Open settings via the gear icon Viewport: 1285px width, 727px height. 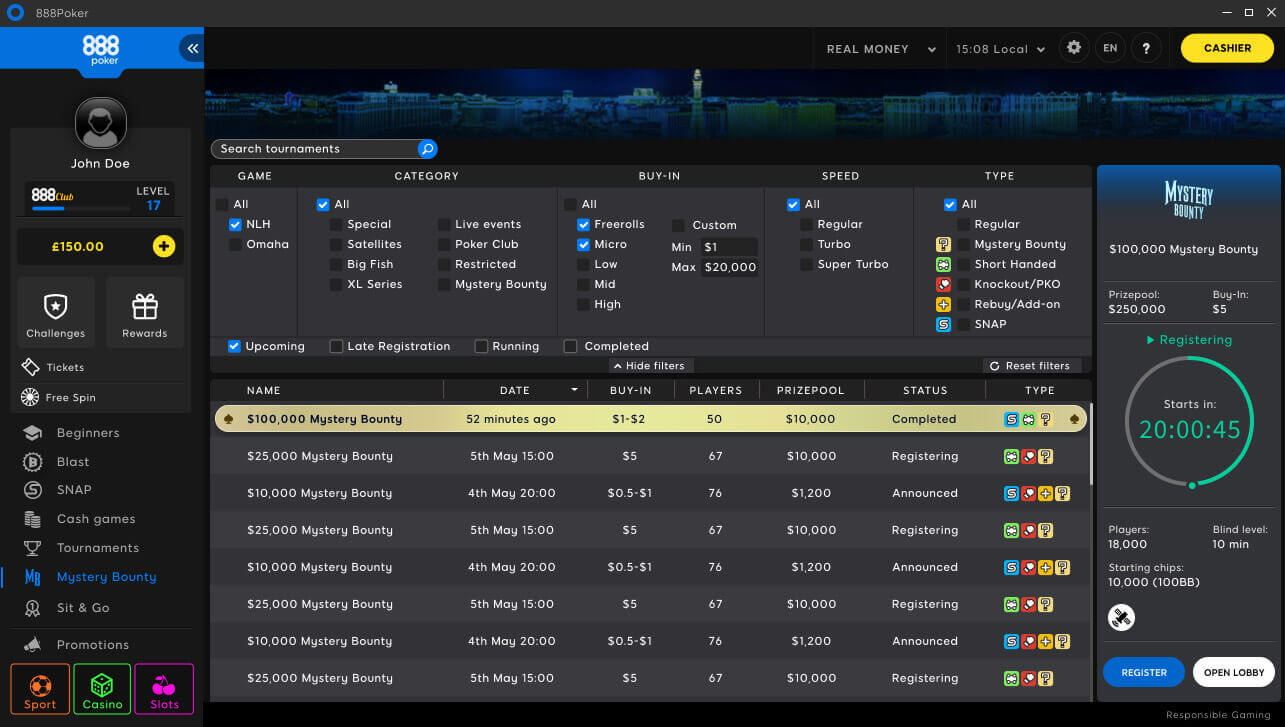(x=1074, y=48)
